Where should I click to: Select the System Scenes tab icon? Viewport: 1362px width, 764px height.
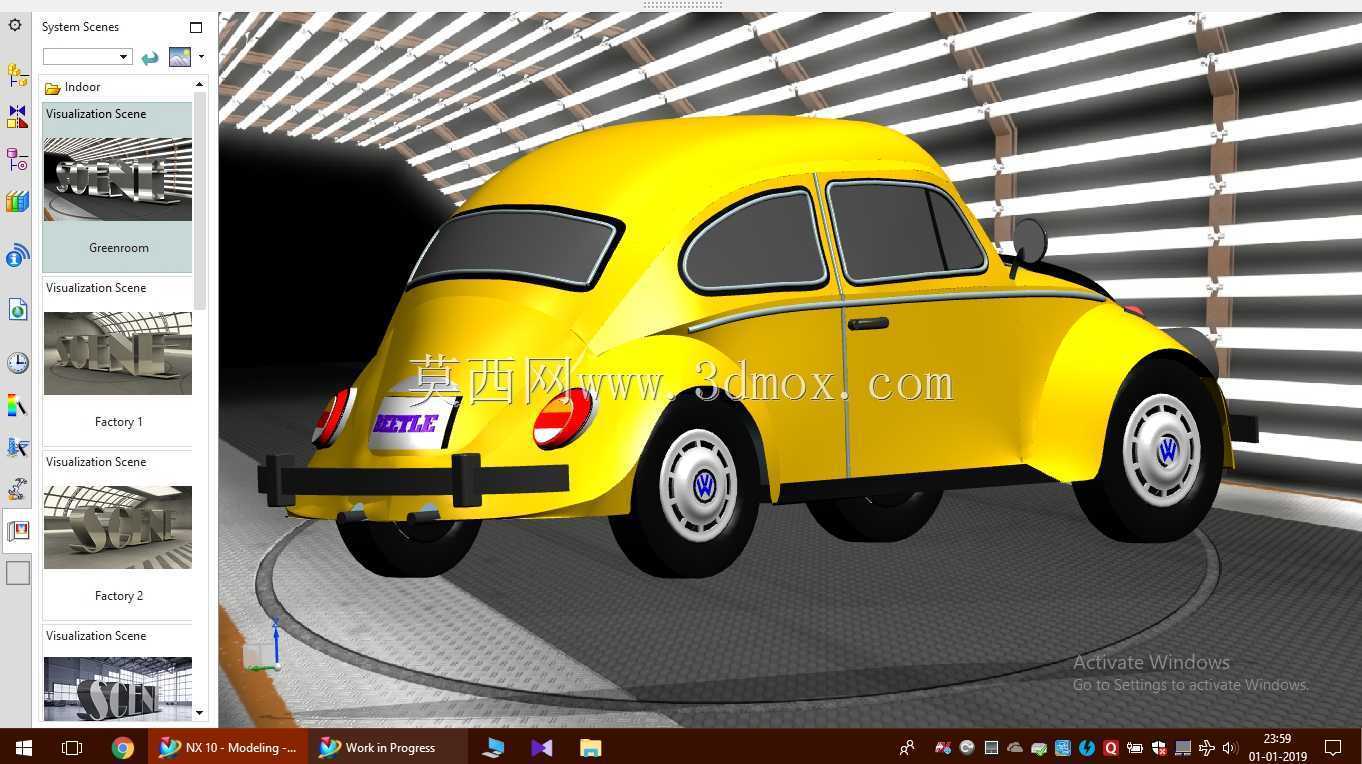[17, 531]
